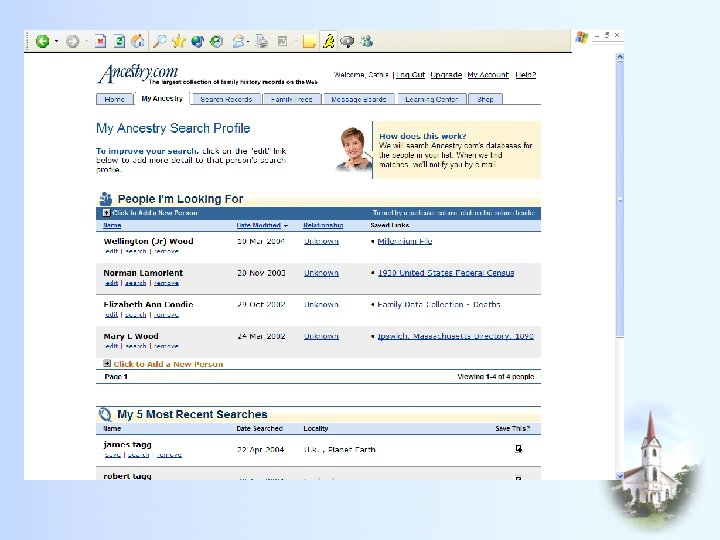Open the Messenger people icon in the toolbar

tap(366, 41)
